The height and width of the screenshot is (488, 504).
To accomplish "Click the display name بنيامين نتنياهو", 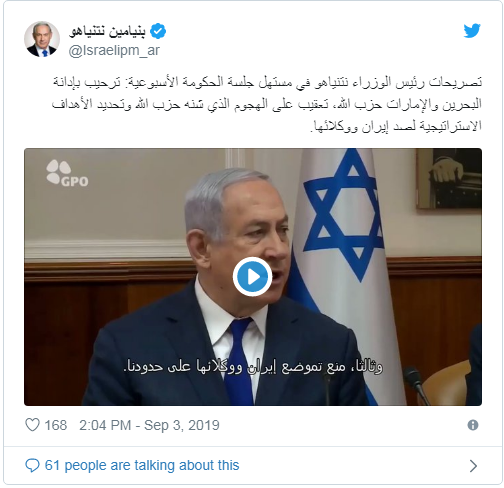I will point(107,31).
